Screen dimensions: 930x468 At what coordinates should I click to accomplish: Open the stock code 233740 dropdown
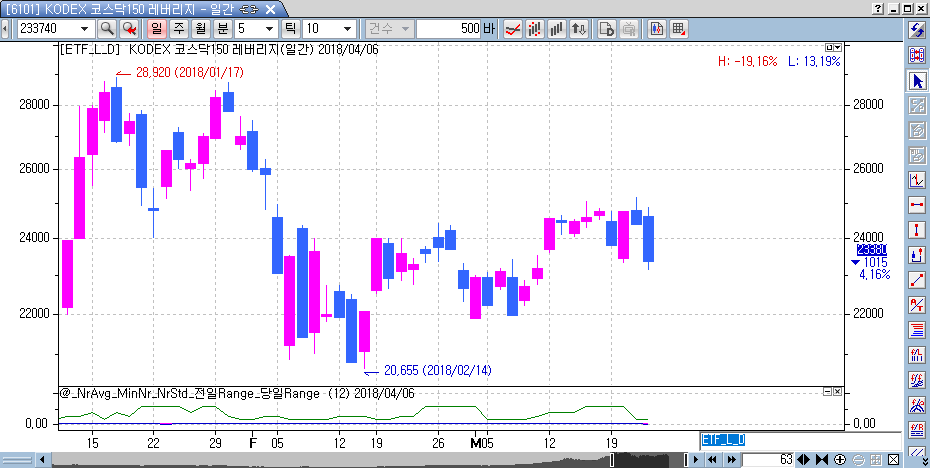(x=83, y=28)
